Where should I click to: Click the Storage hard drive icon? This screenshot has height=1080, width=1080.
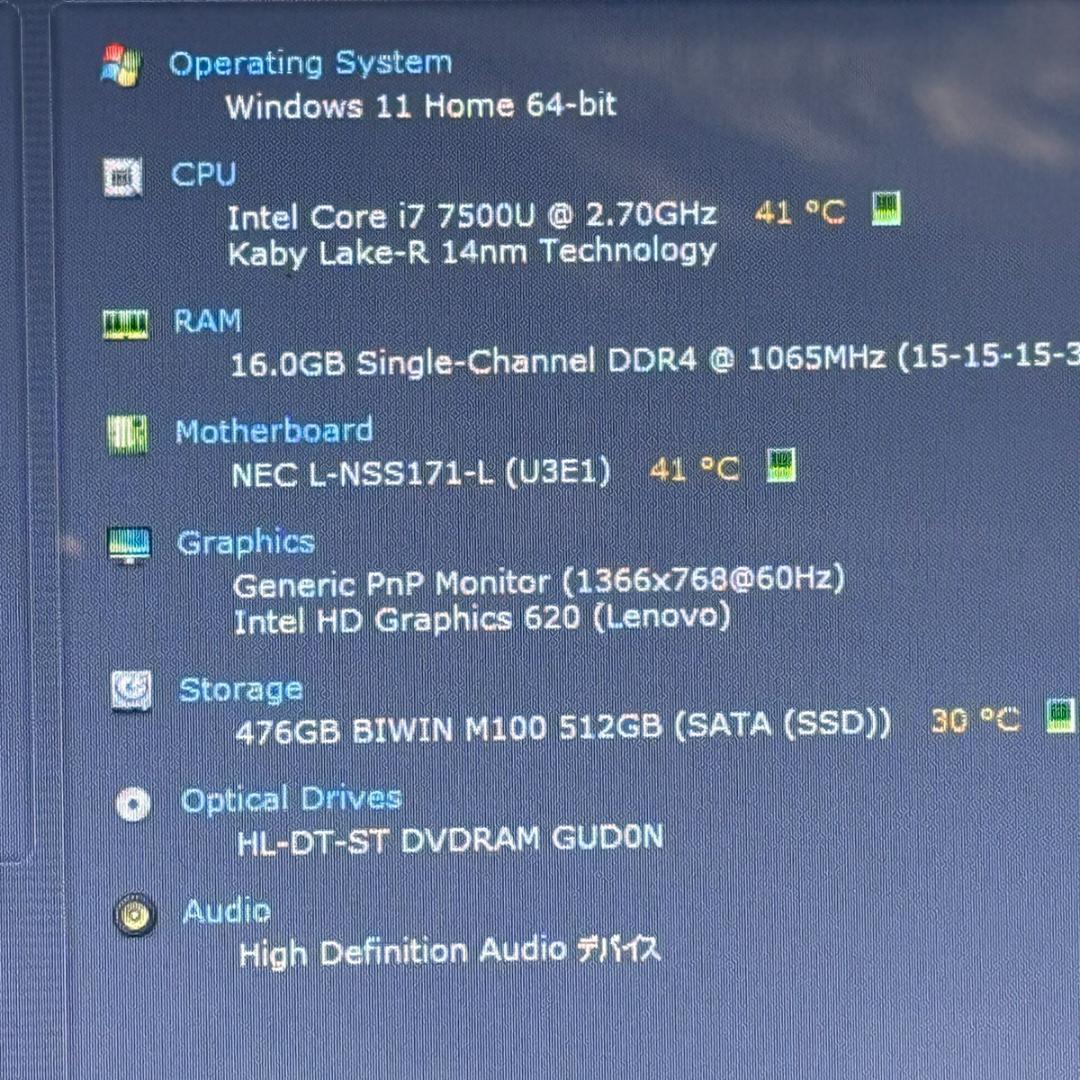[x=132, y=691]
